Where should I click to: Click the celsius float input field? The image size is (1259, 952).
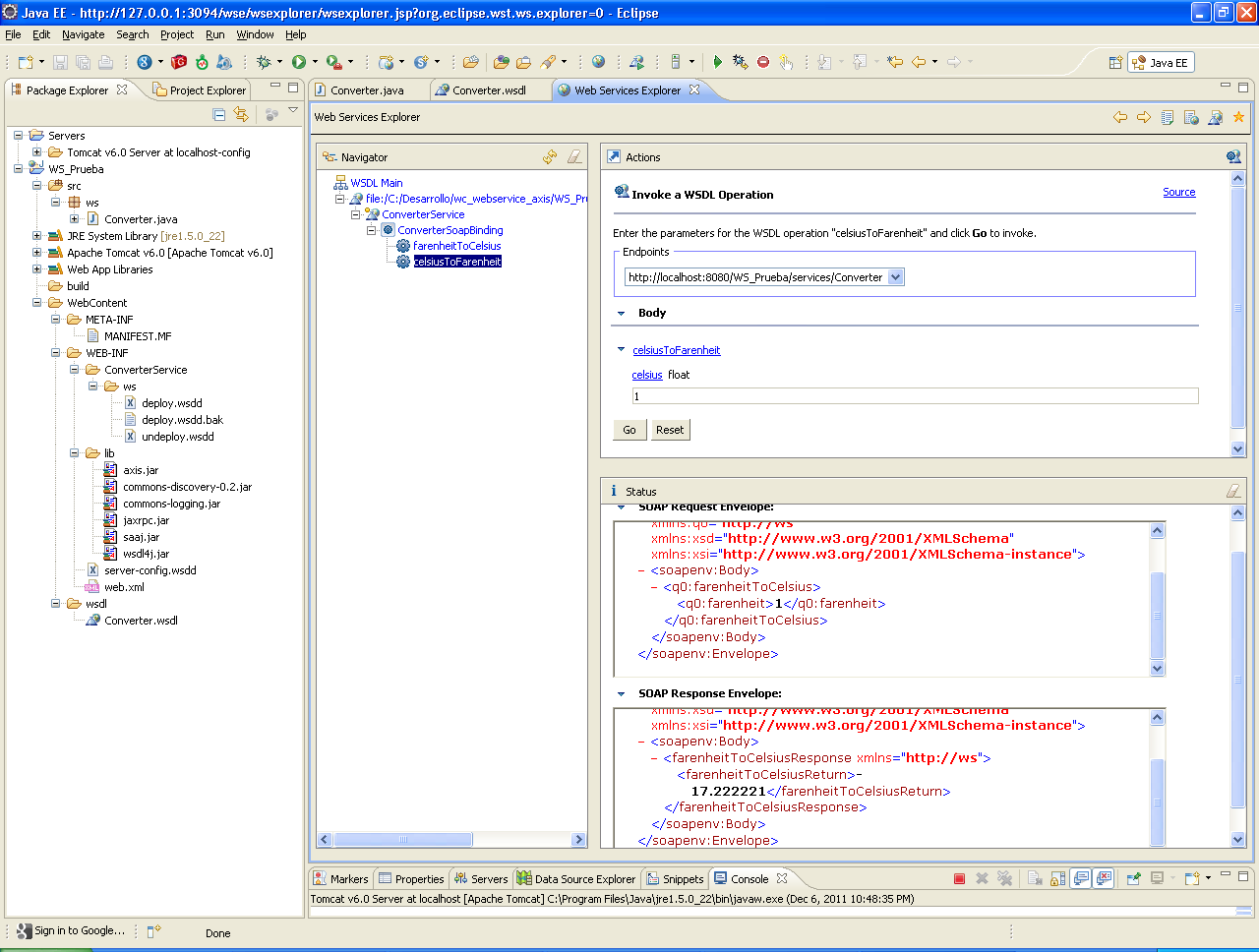coord(915,396)
